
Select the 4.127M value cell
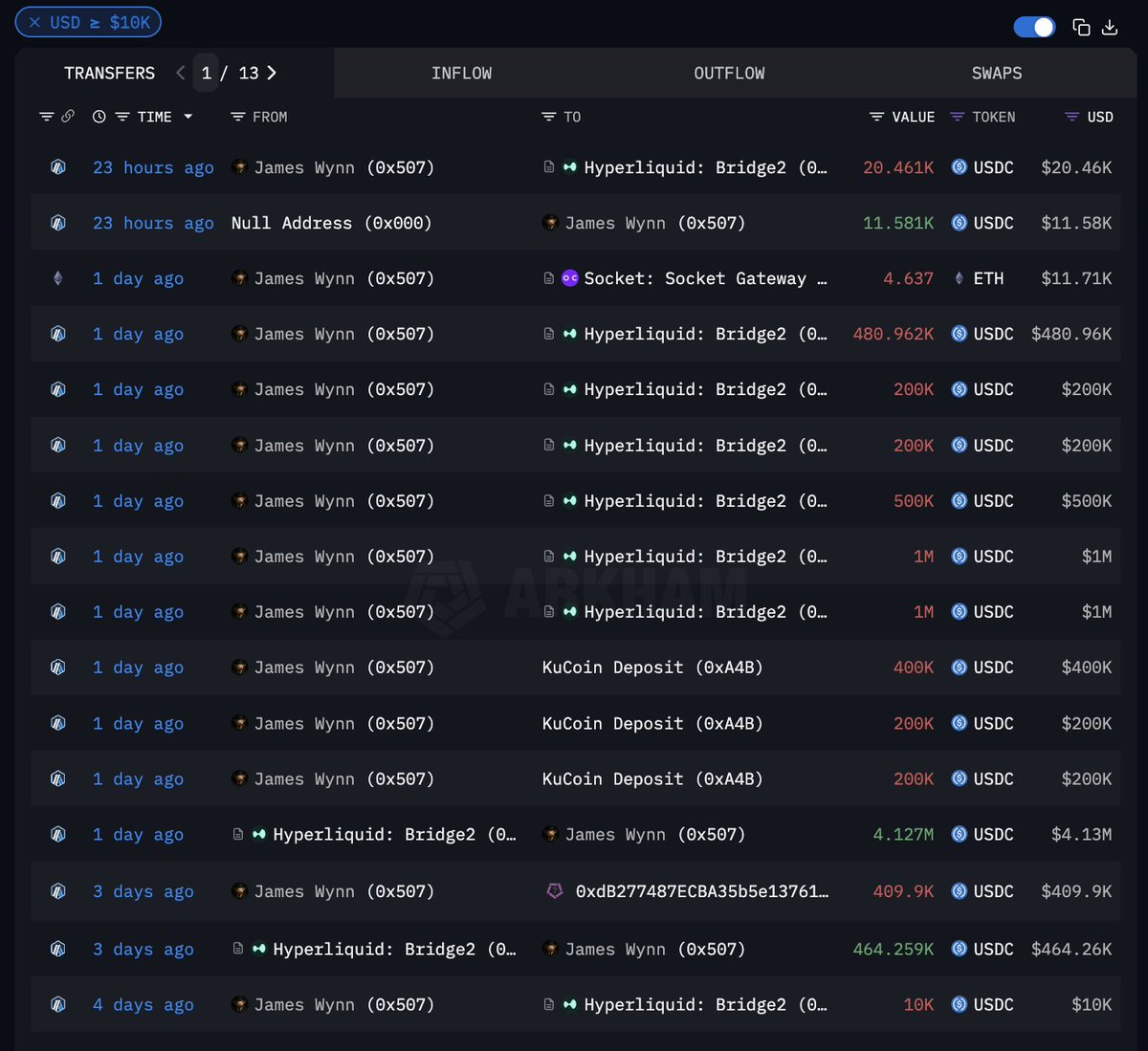tap(903, 834)
